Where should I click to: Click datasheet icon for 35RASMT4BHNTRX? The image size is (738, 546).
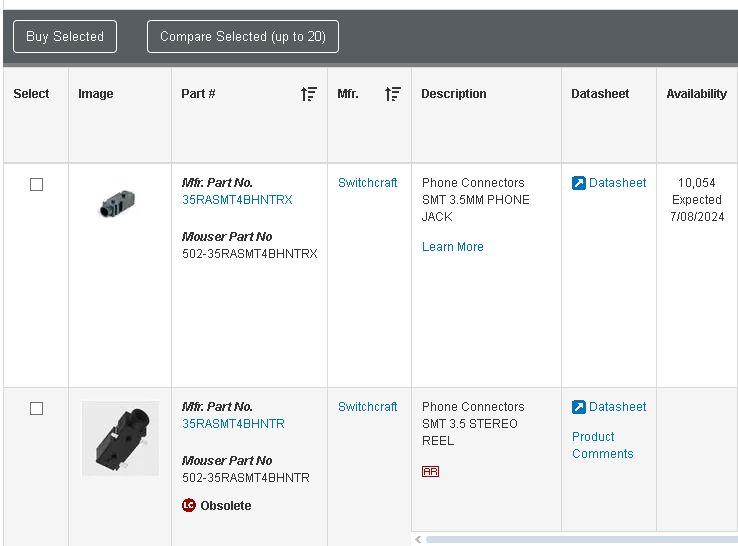point(579,183)
